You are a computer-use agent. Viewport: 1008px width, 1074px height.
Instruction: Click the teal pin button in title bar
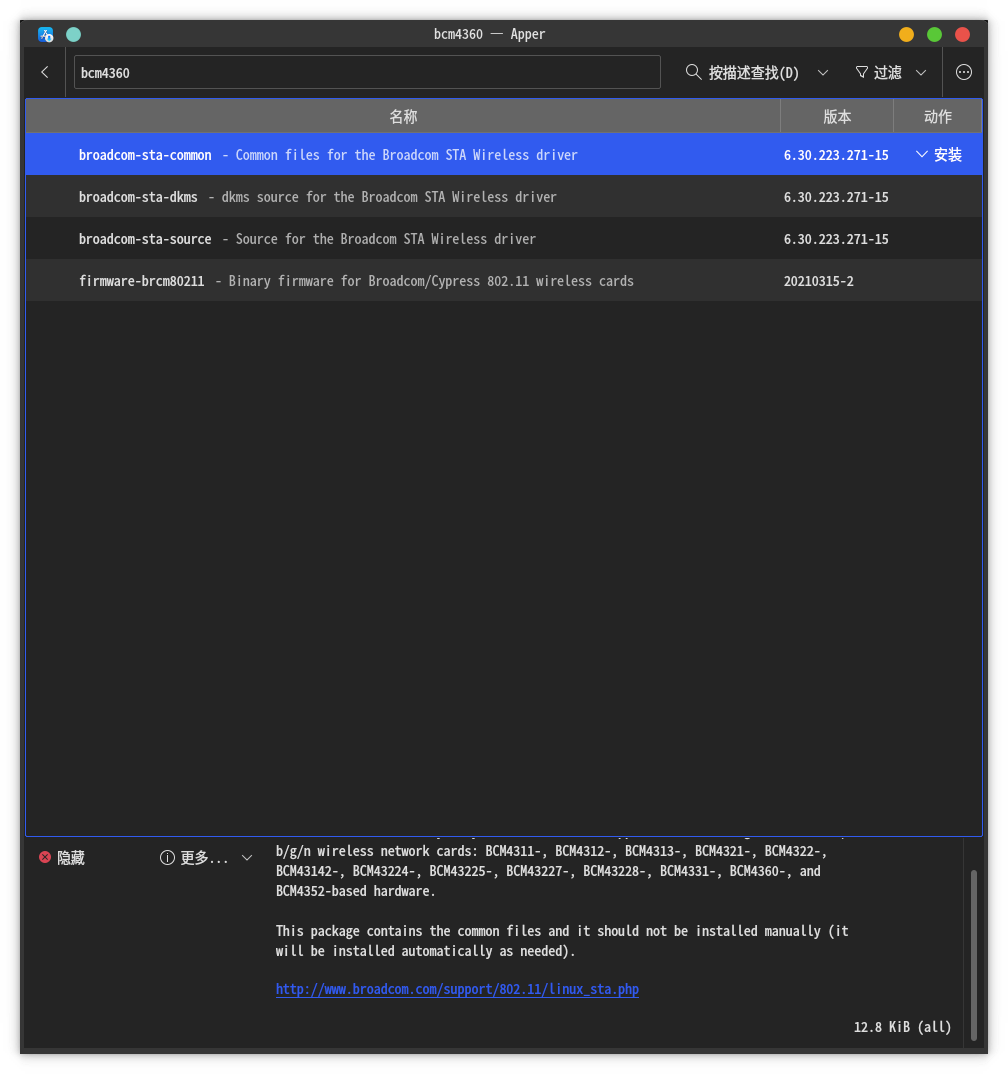tap(73, 34)
